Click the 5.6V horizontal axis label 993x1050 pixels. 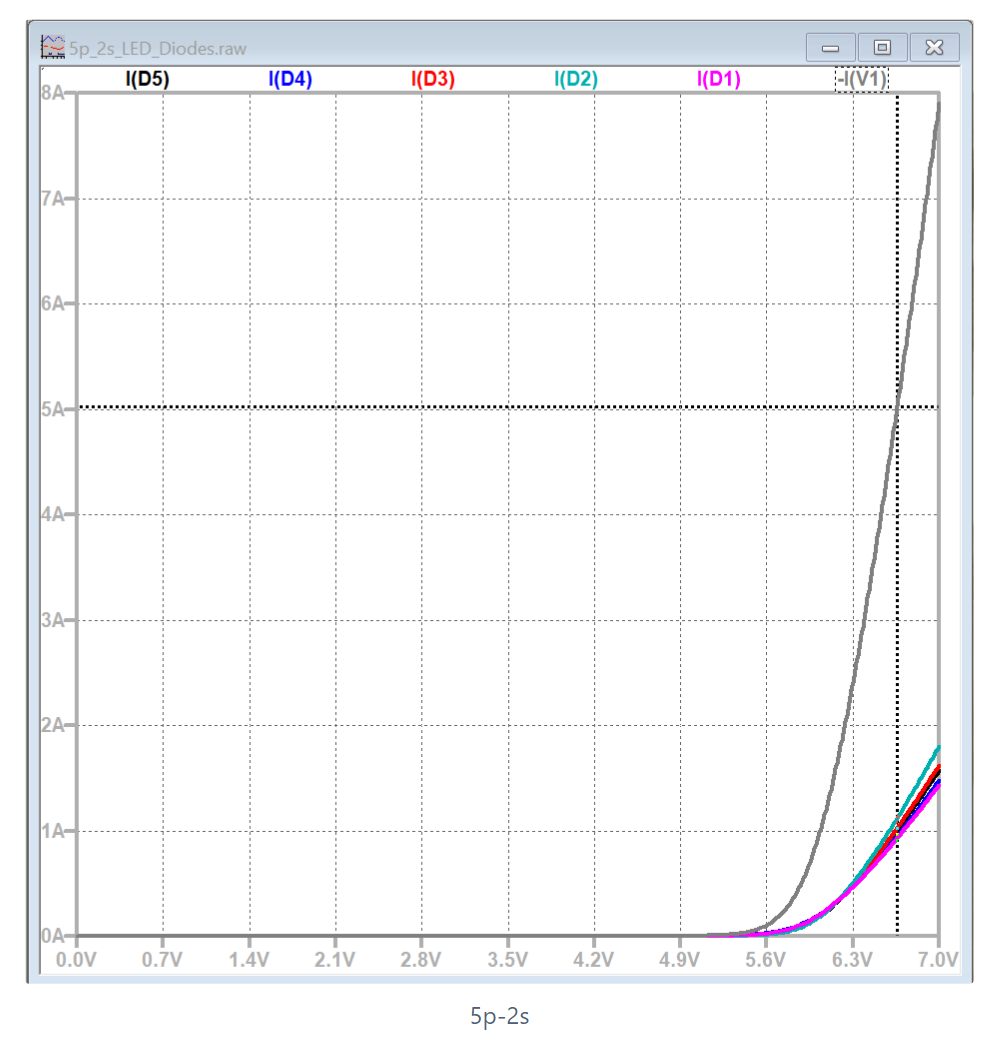(x=765, y=960)
